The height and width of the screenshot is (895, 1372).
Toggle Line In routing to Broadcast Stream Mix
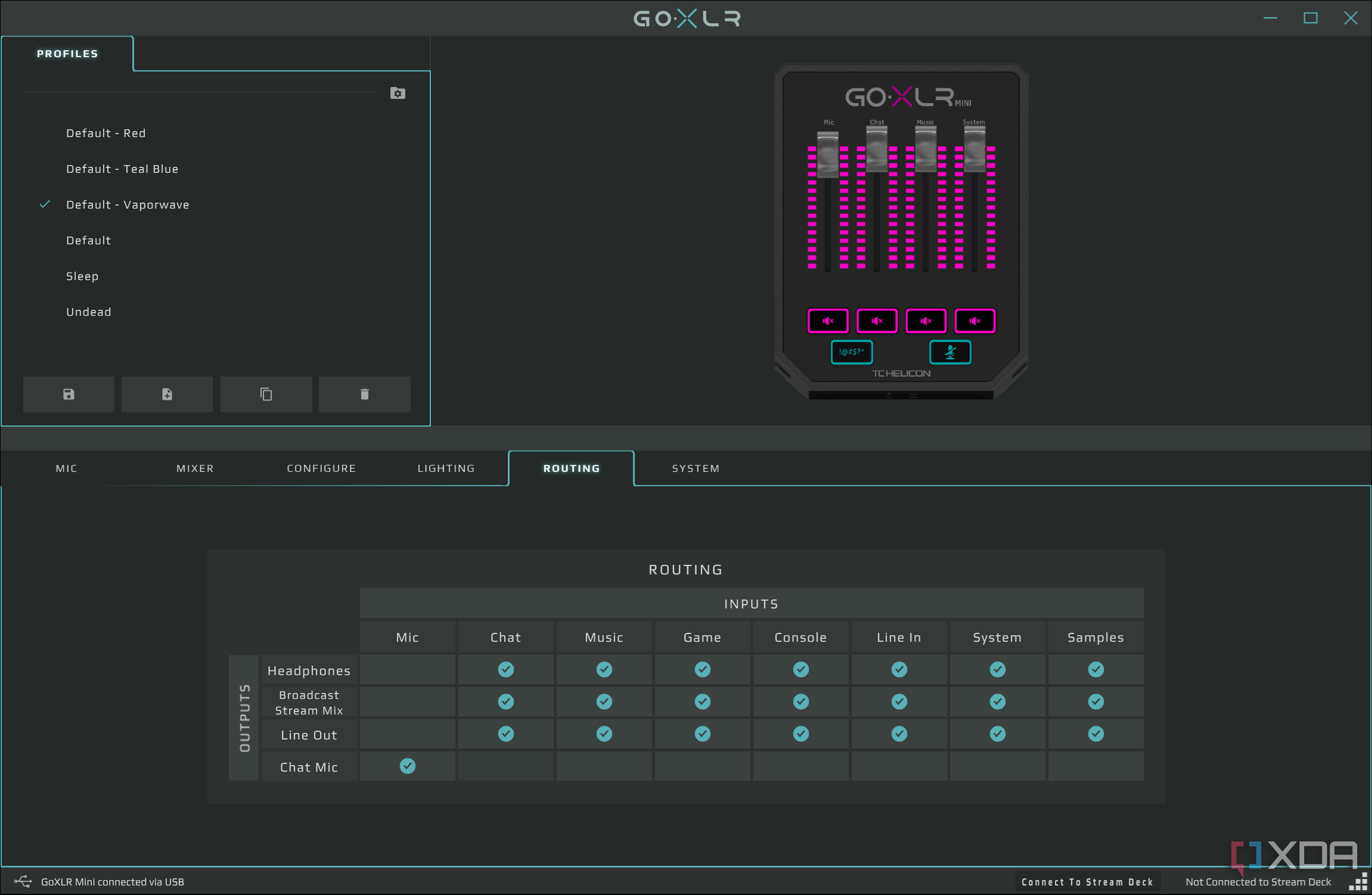(899, 702)
